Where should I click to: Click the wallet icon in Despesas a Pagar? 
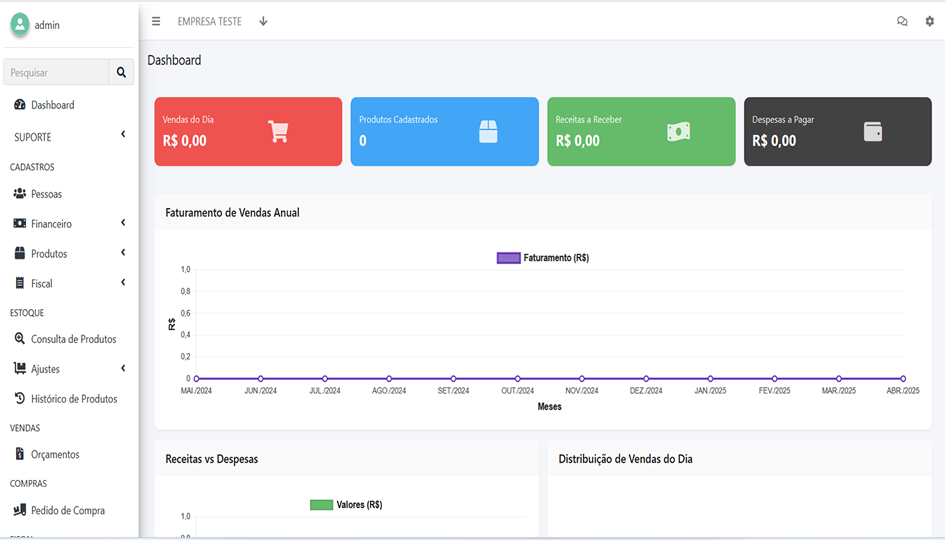point(873,131)
